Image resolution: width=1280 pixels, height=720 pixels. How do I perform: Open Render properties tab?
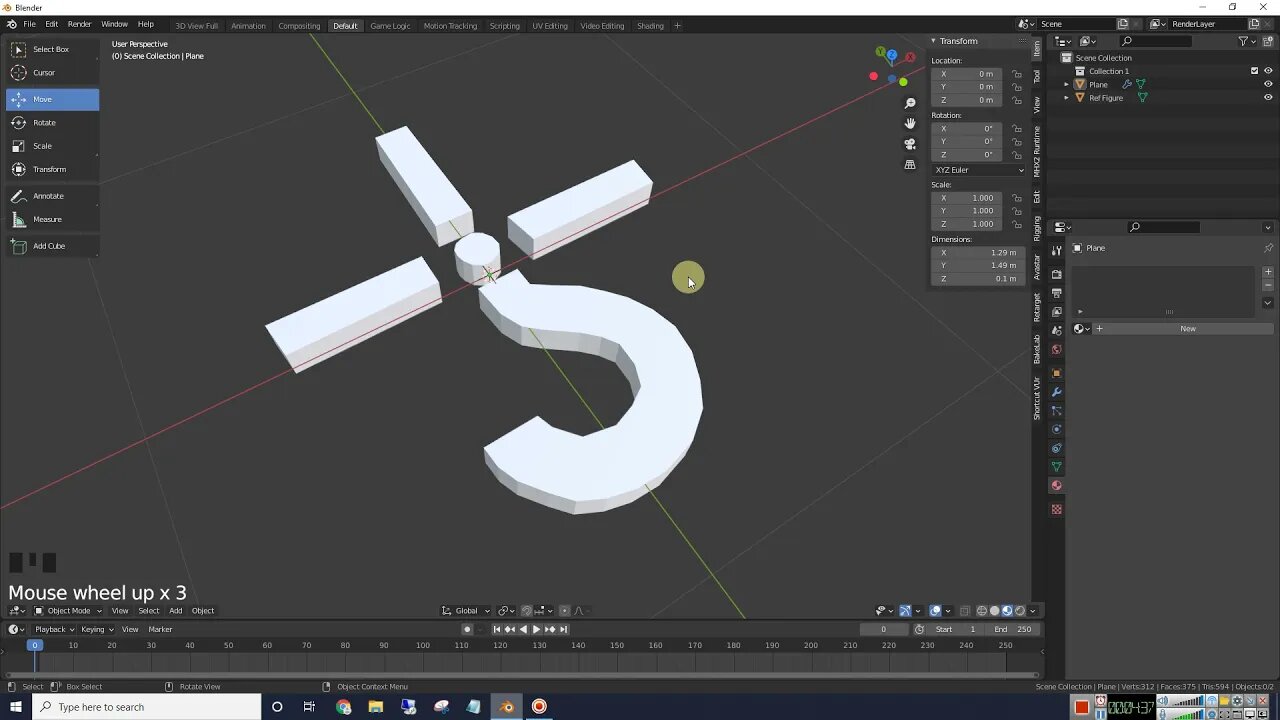pos(1056,274)
